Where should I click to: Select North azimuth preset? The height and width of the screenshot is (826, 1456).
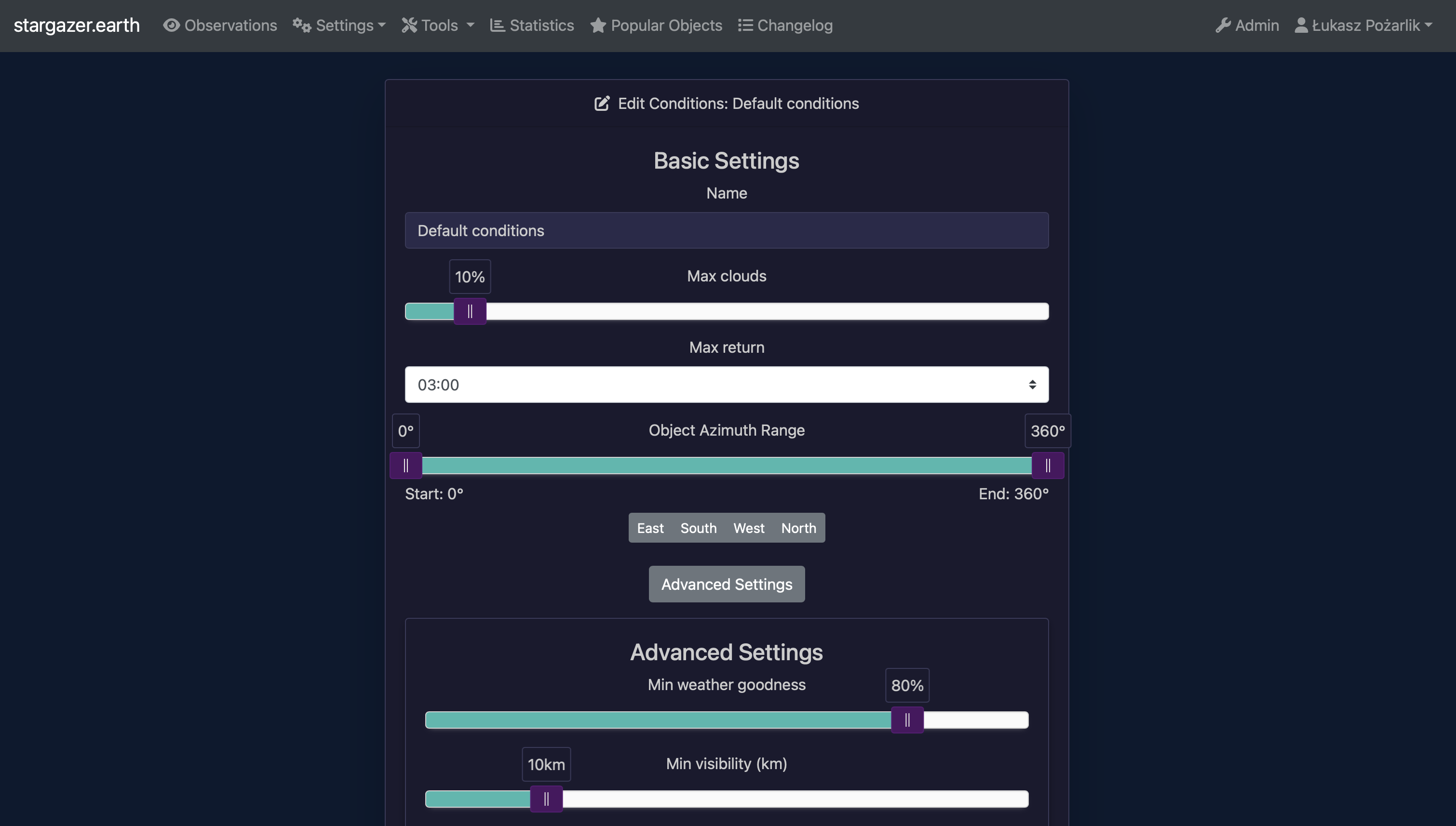pos(798,528)
